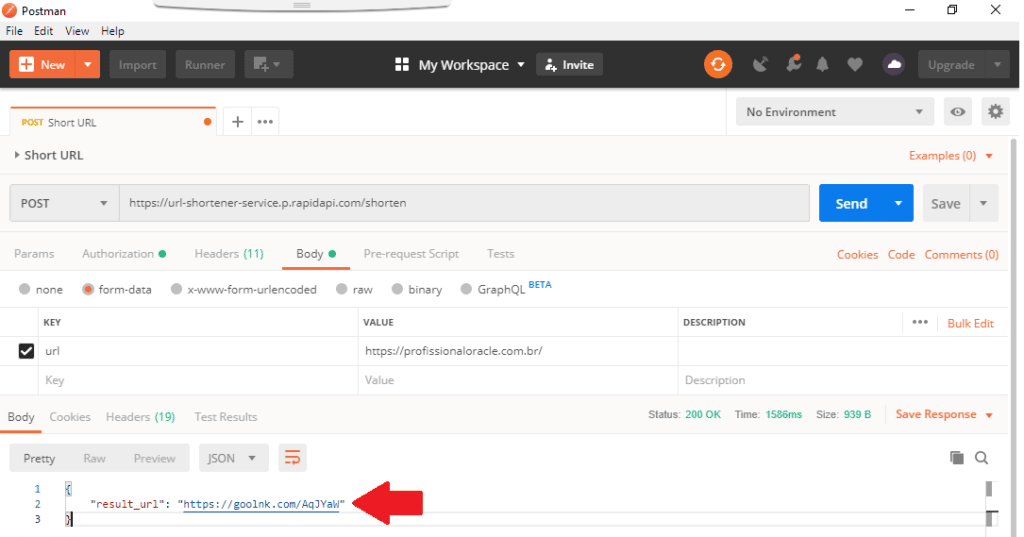Image resolution: width=1024 pixels, height=537 pixels.
Task: Select binary body type
Action: point(397,289)
